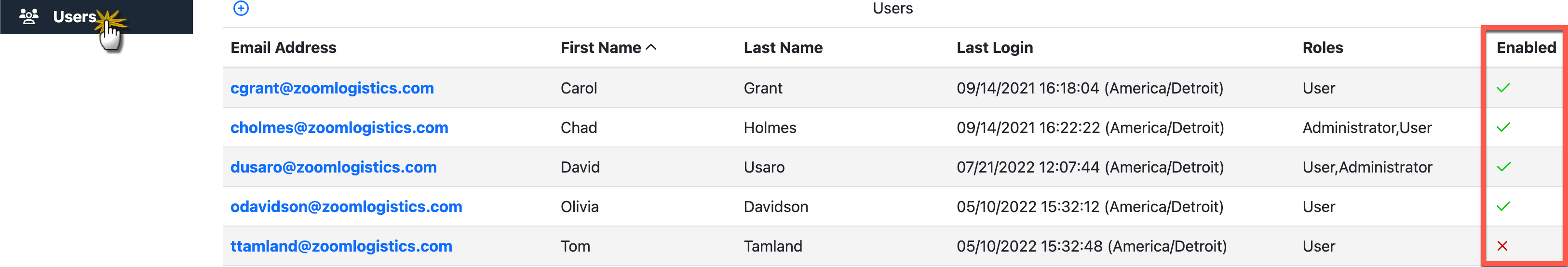Viewport: 1568px width, 267px height.
Task: Click enabled checkmark for Carol Grant
Action: pos(1503,88)
